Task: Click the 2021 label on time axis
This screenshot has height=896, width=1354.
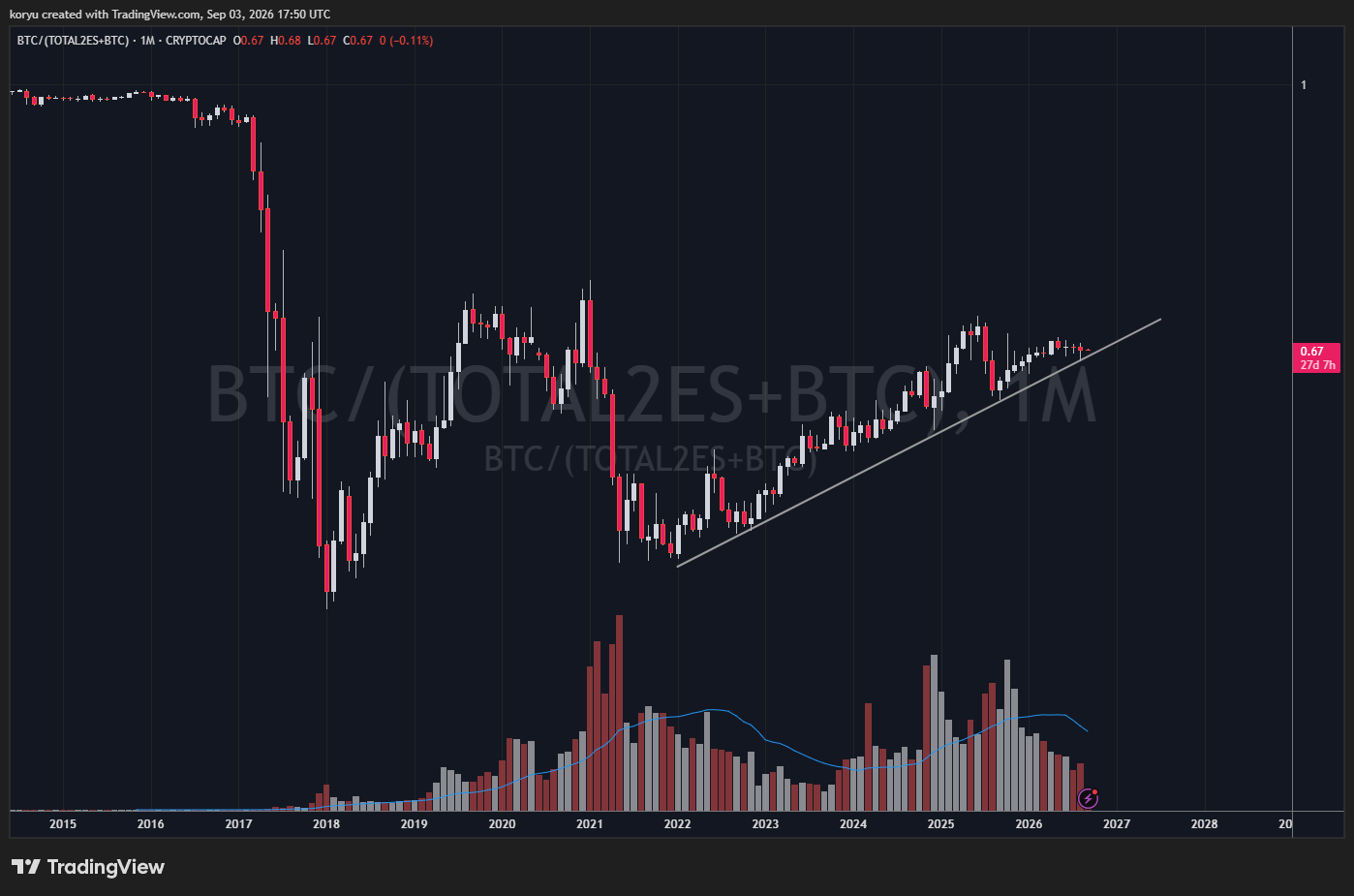Action: click(x=590, y=824)
